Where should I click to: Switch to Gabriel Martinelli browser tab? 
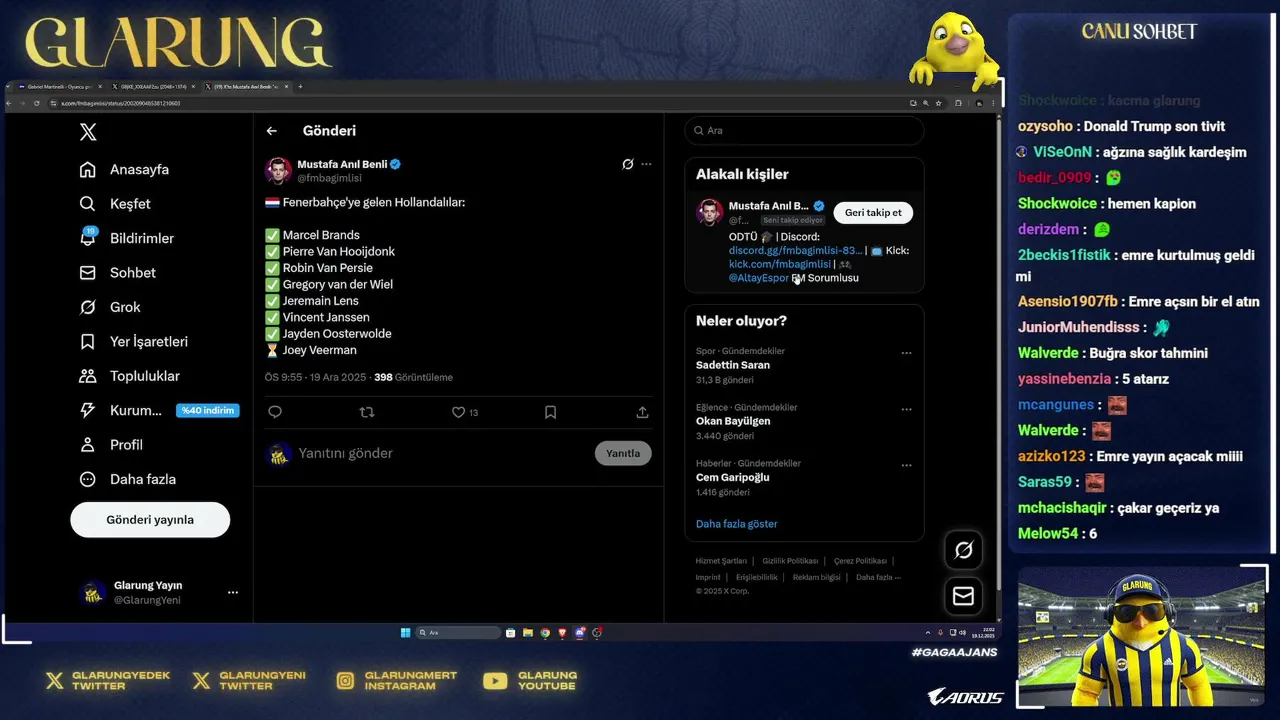(x=58, y=87)
